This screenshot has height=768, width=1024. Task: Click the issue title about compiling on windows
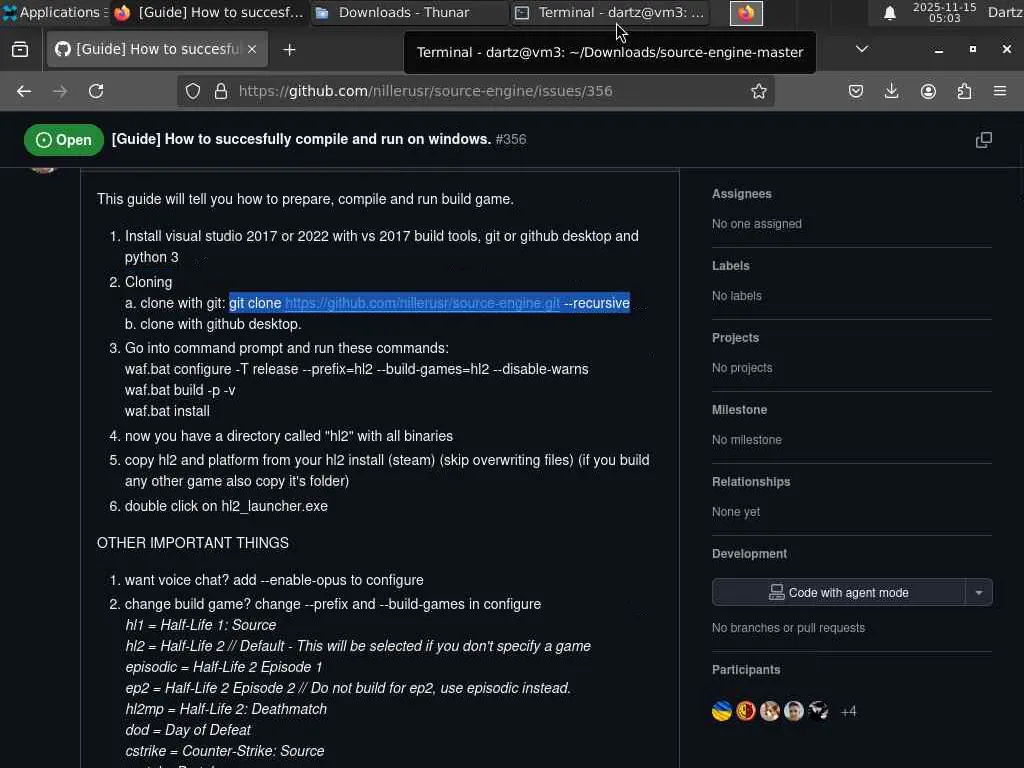pyautogui.click(x=301, y=139)
